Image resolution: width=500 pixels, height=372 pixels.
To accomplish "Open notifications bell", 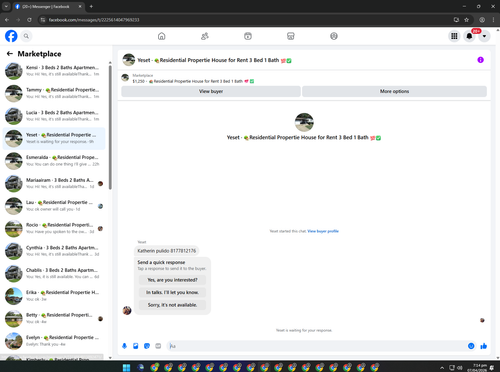I will coord(469,36).
